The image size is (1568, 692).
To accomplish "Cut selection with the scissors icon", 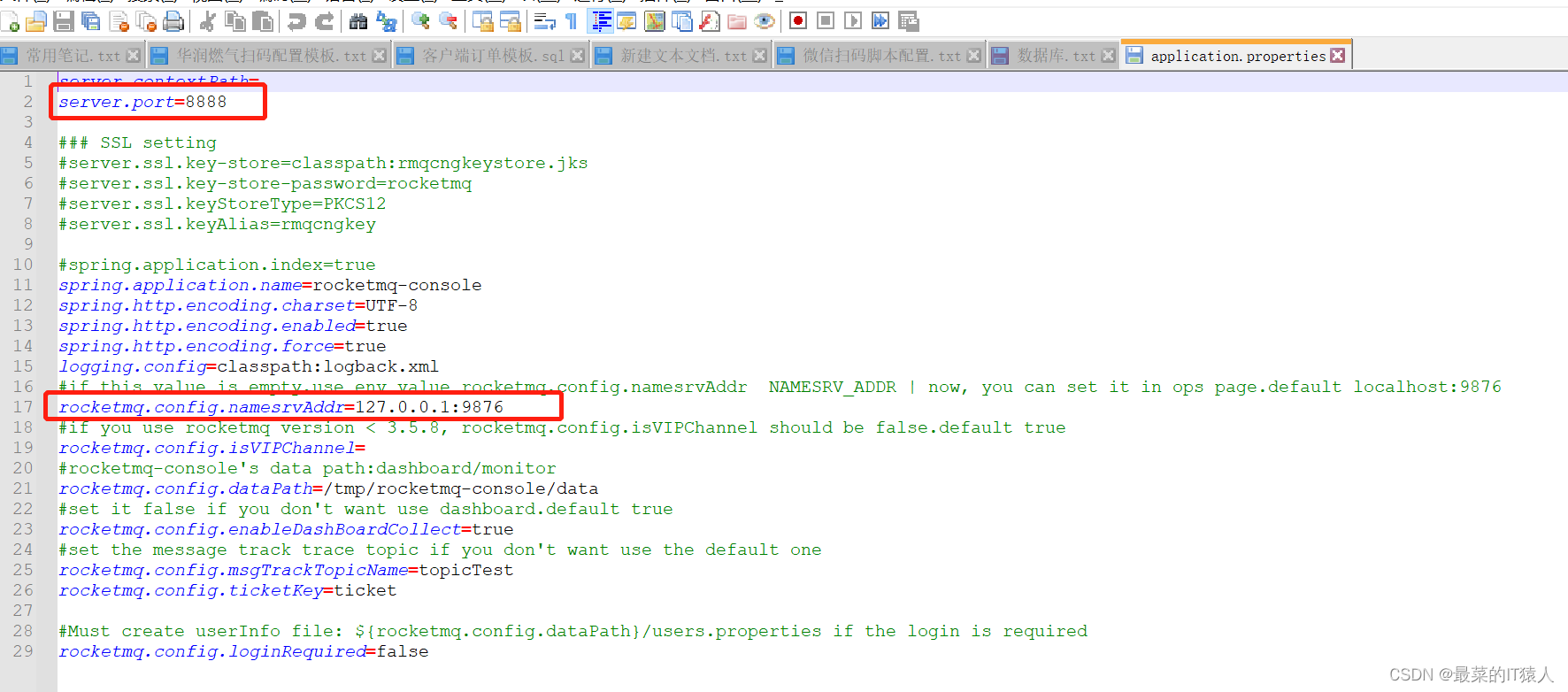I will 208,21.
